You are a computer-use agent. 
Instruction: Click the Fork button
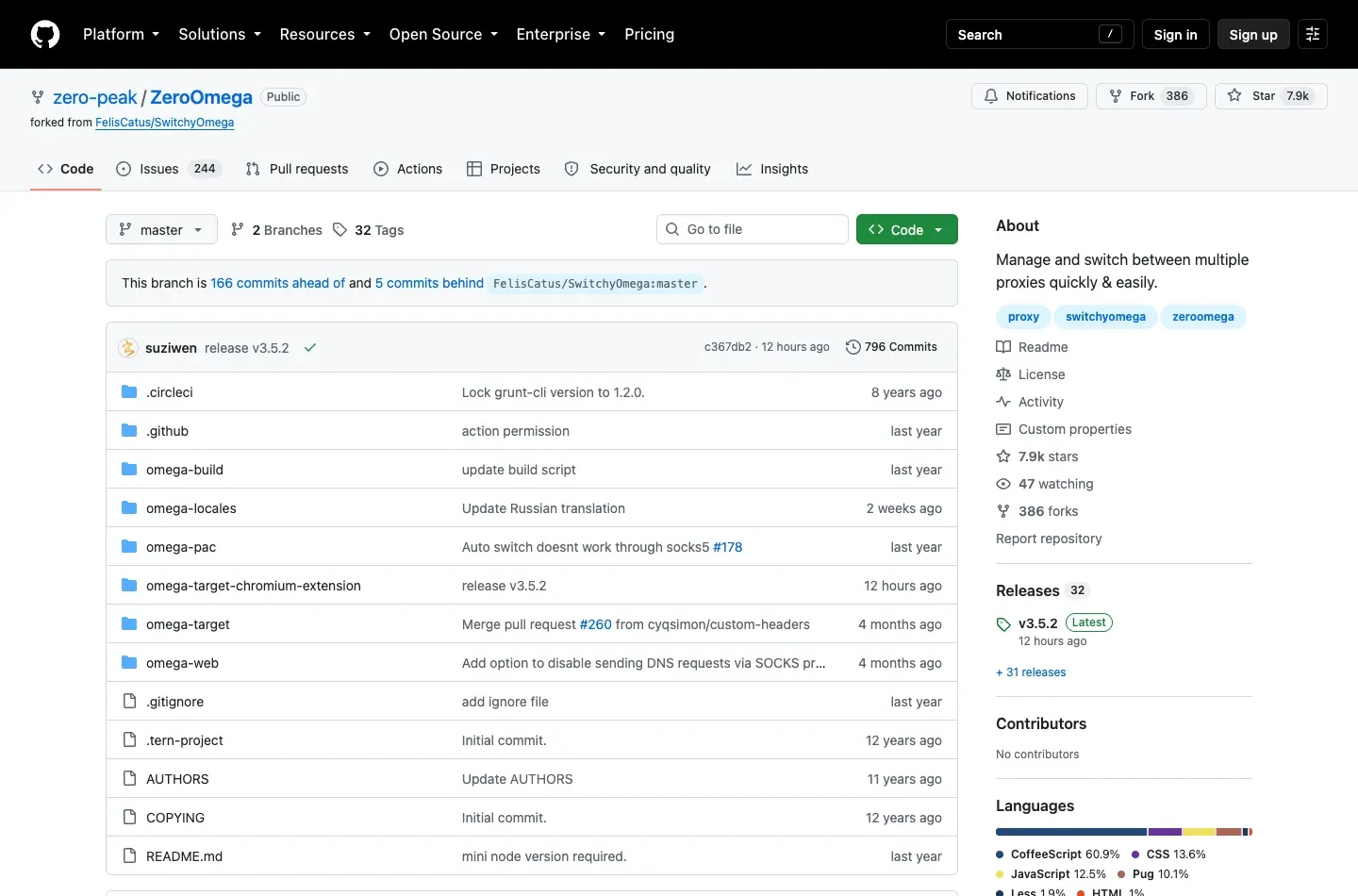click(1151, 96)
